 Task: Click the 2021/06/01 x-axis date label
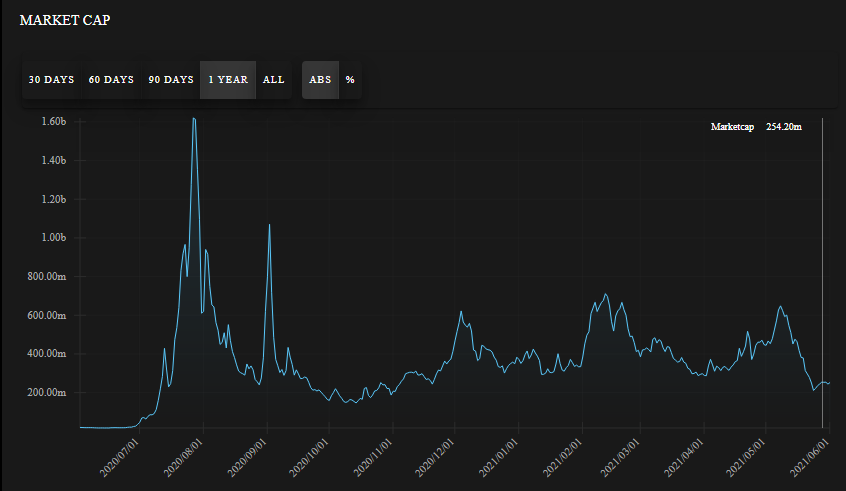[809, 458]
